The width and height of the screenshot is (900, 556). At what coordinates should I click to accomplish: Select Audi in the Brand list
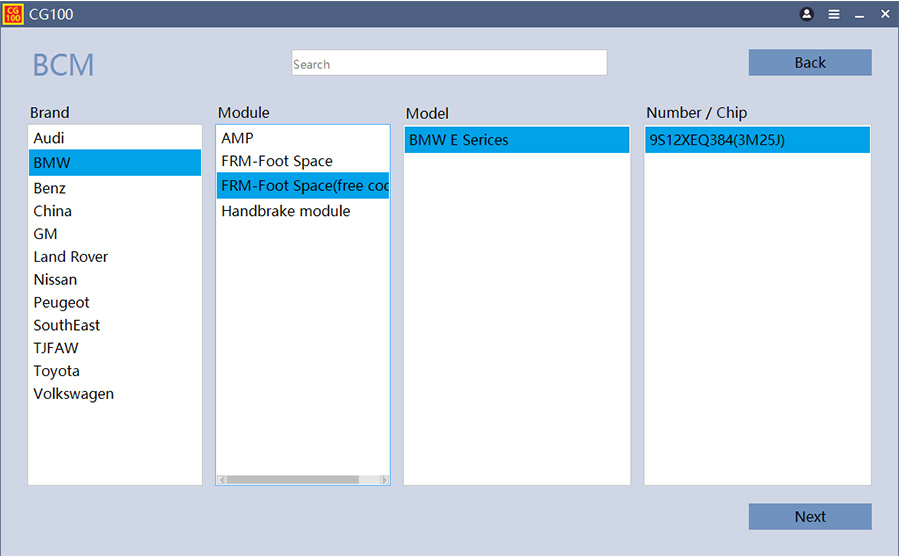tap(49, 138)
